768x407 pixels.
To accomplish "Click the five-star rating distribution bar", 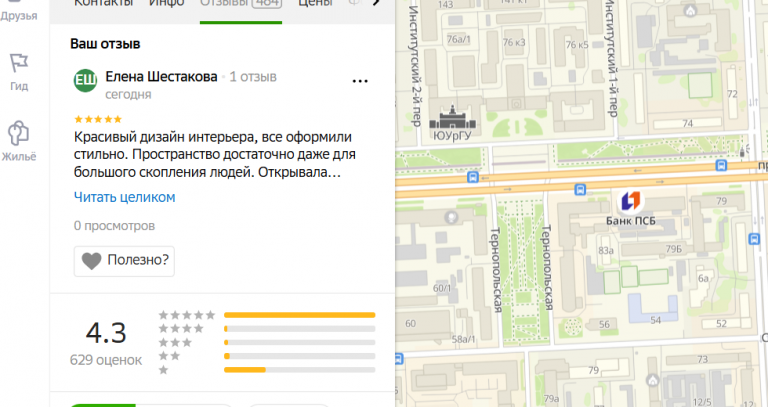I will click(300, 315).
